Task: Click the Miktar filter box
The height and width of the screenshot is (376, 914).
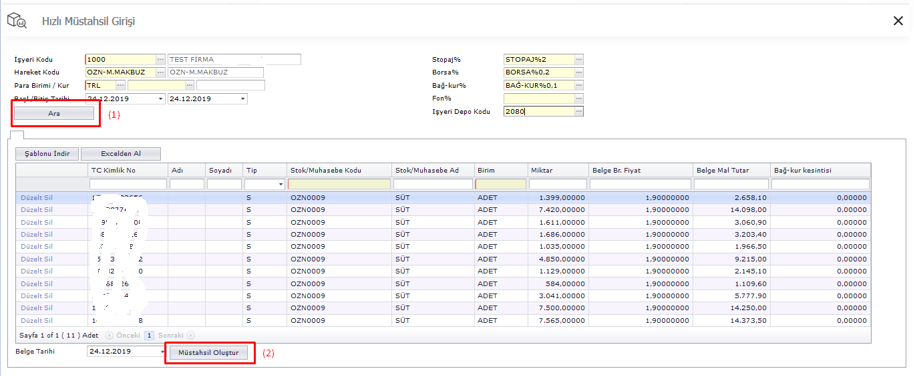Action: point(557,184)
